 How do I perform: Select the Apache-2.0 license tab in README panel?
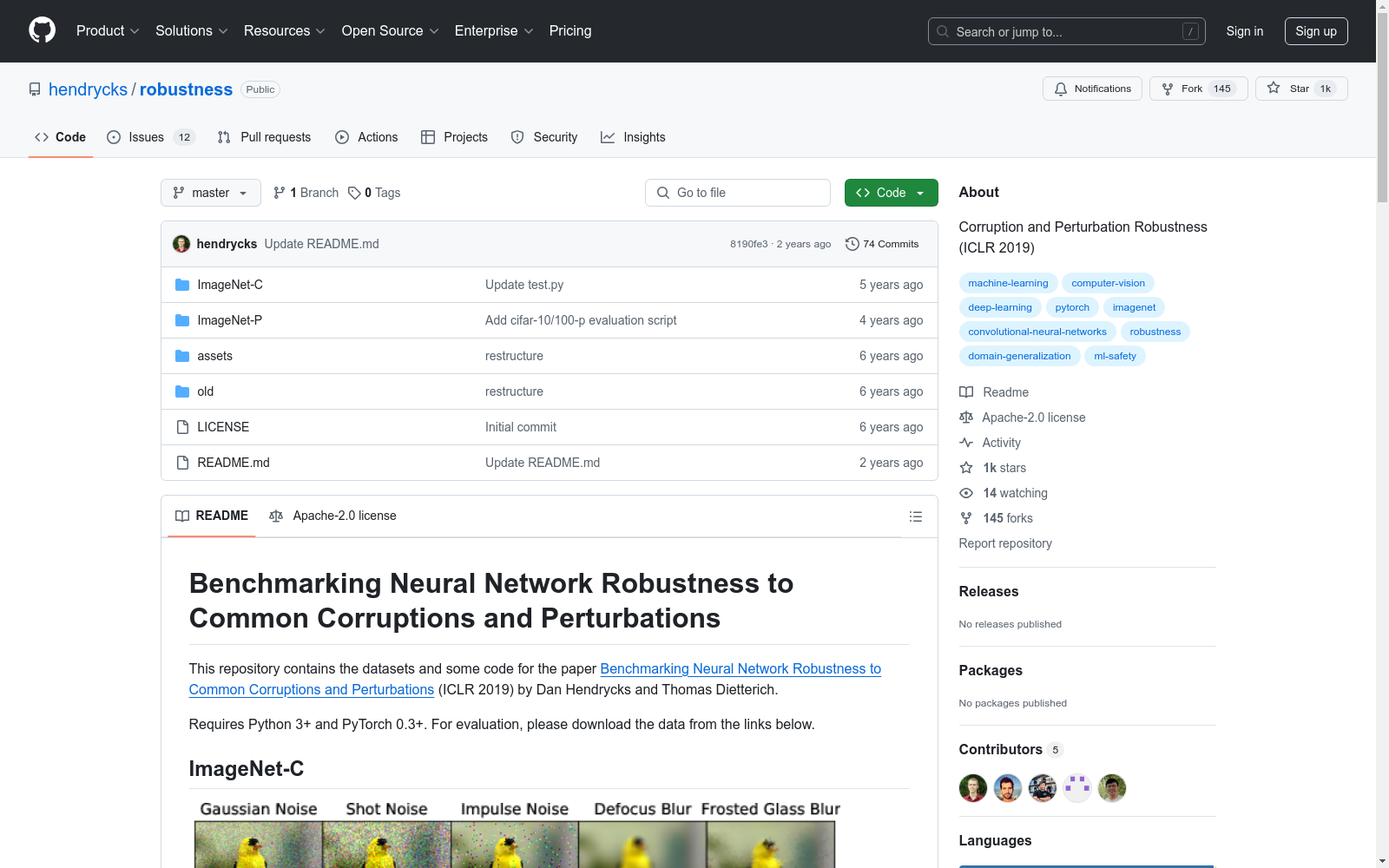[x=332, y=516]
